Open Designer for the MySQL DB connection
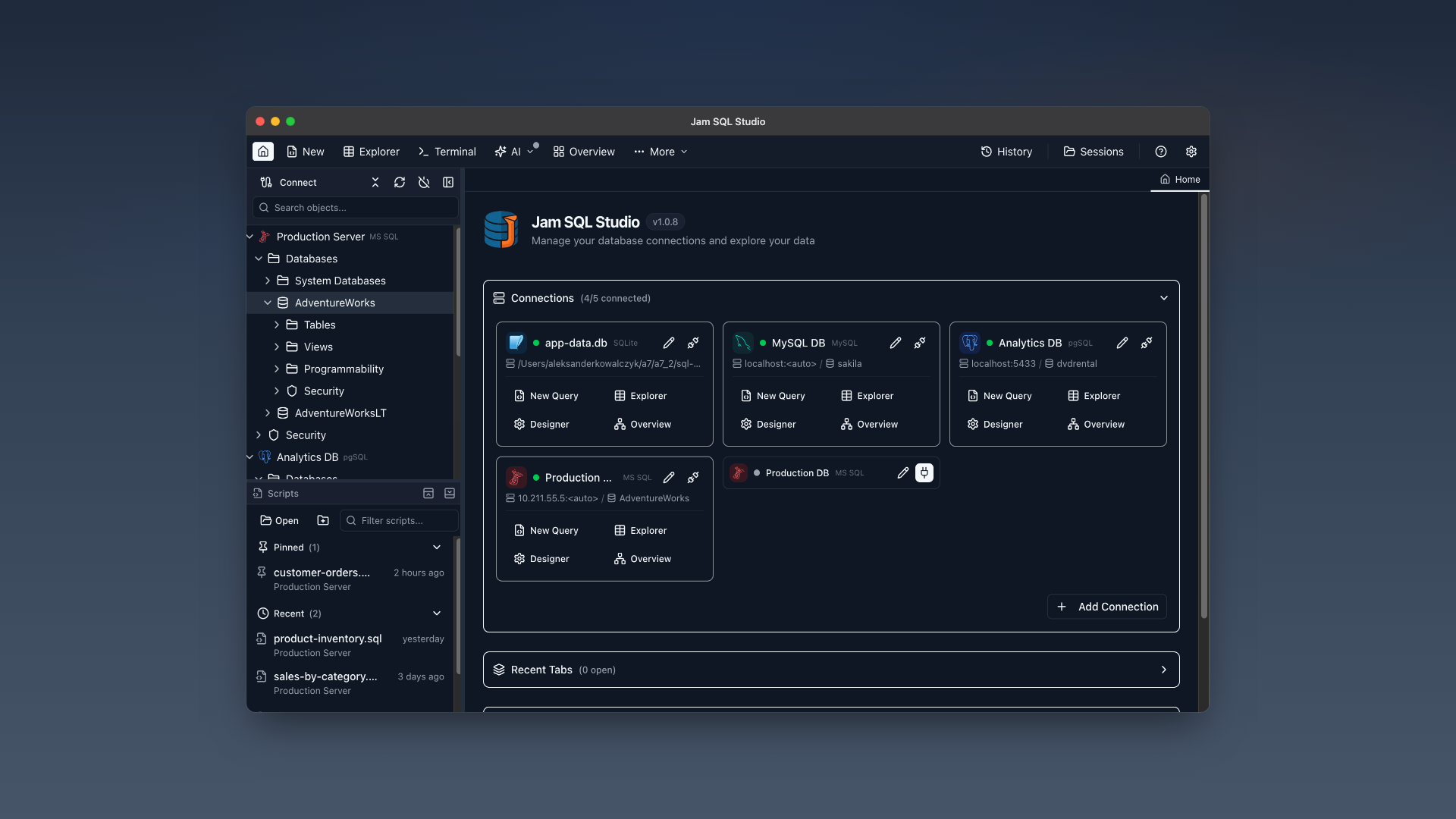The image size is (1456, 819). click(776, 425)
